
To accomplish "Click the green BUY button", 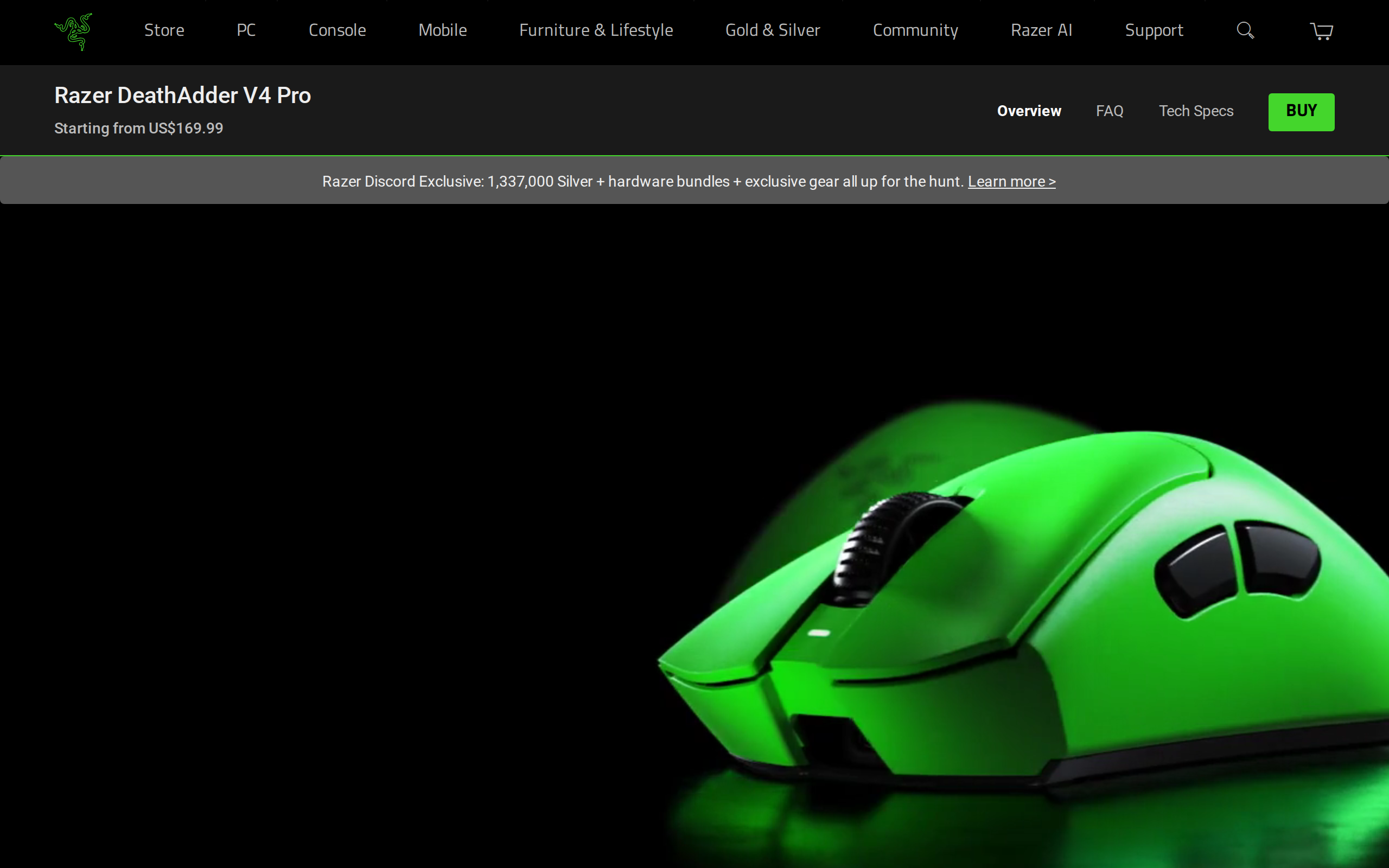I will [1301, 112].
